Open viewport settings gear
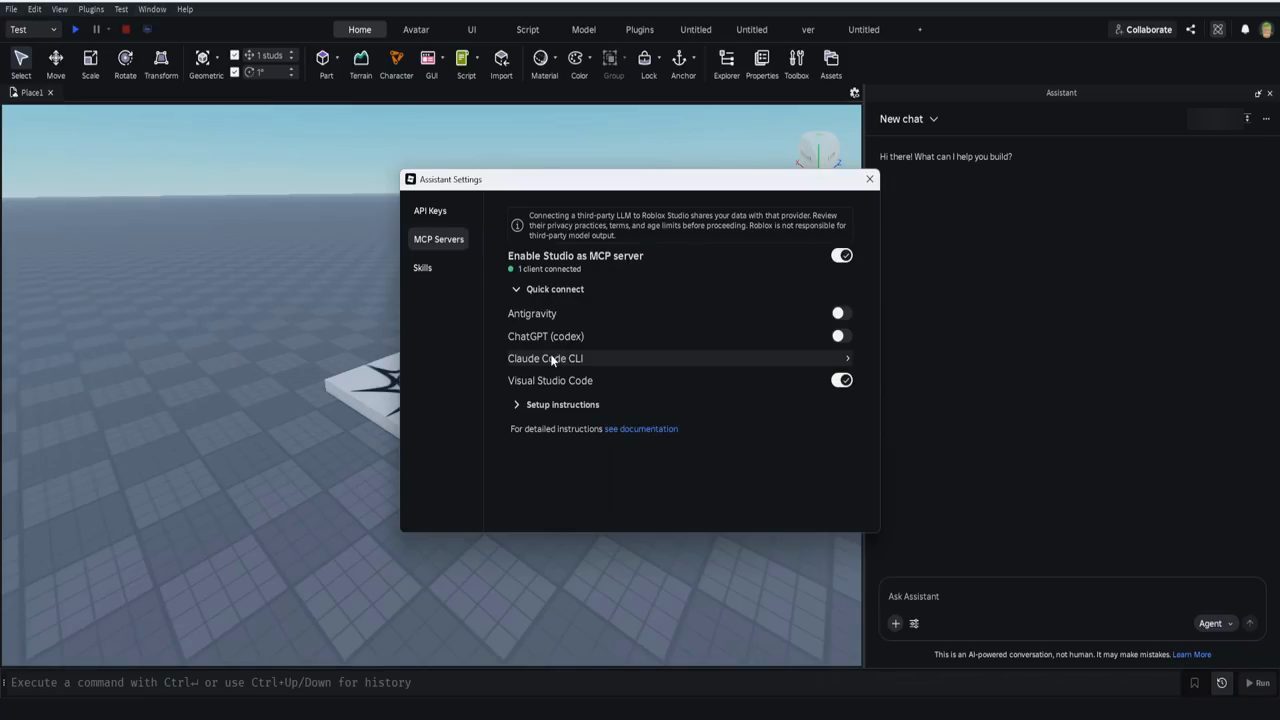This screenshot has height=720, width=1280. [854, 92]
